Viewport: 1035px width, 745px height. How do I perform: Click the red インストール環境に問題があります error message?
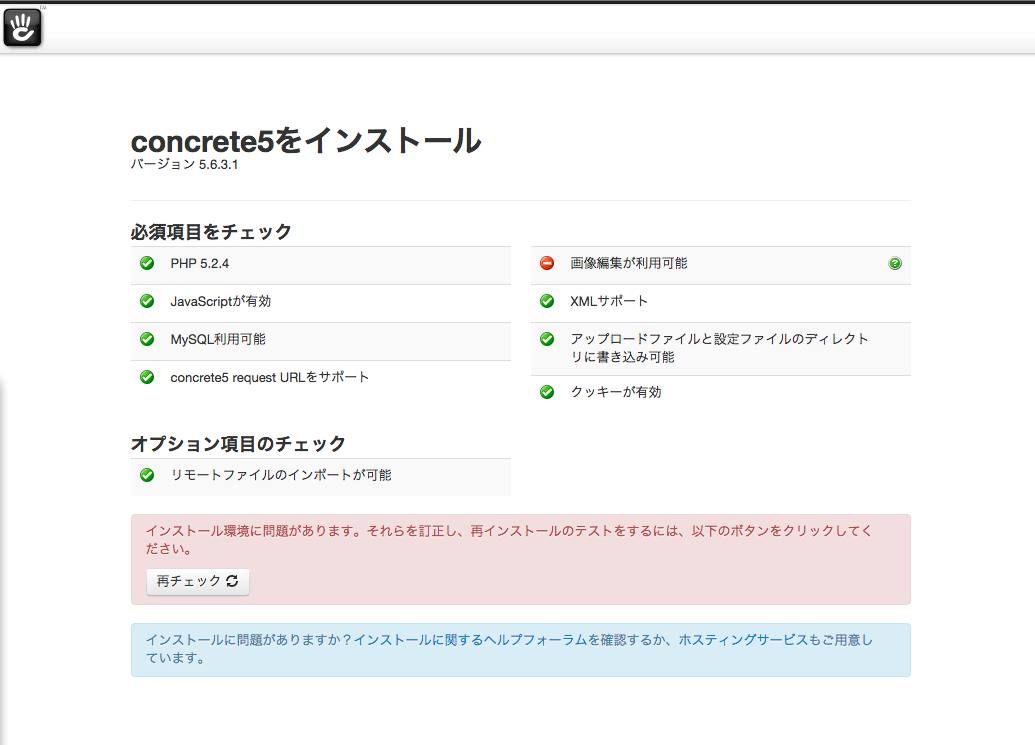point(509,540)
